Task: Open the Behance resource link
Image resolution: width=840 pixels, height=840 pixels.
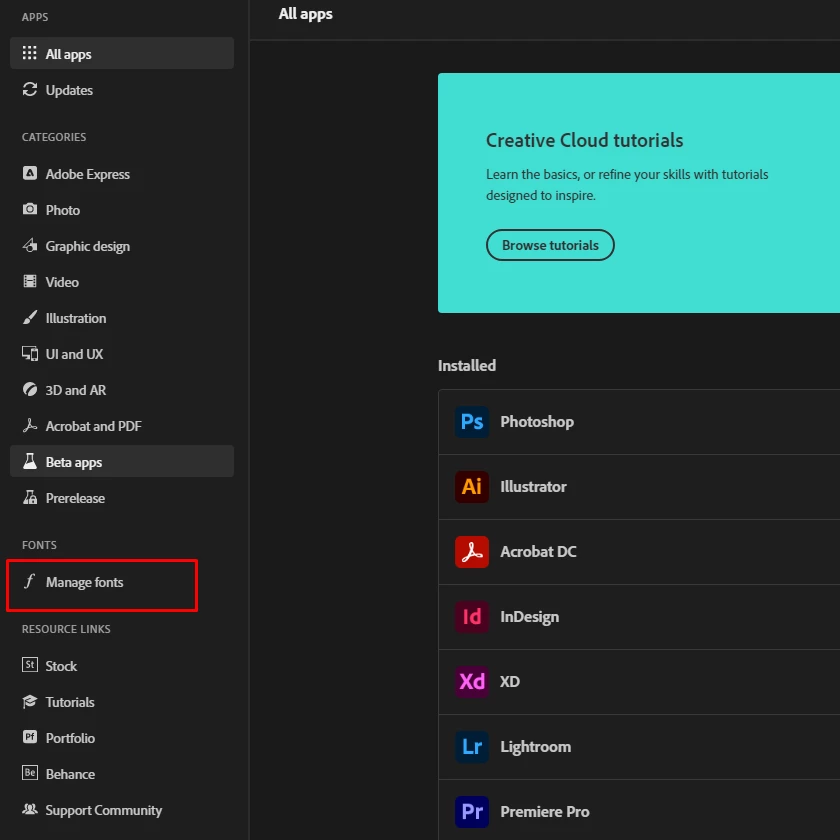Action: click(122, 774)
